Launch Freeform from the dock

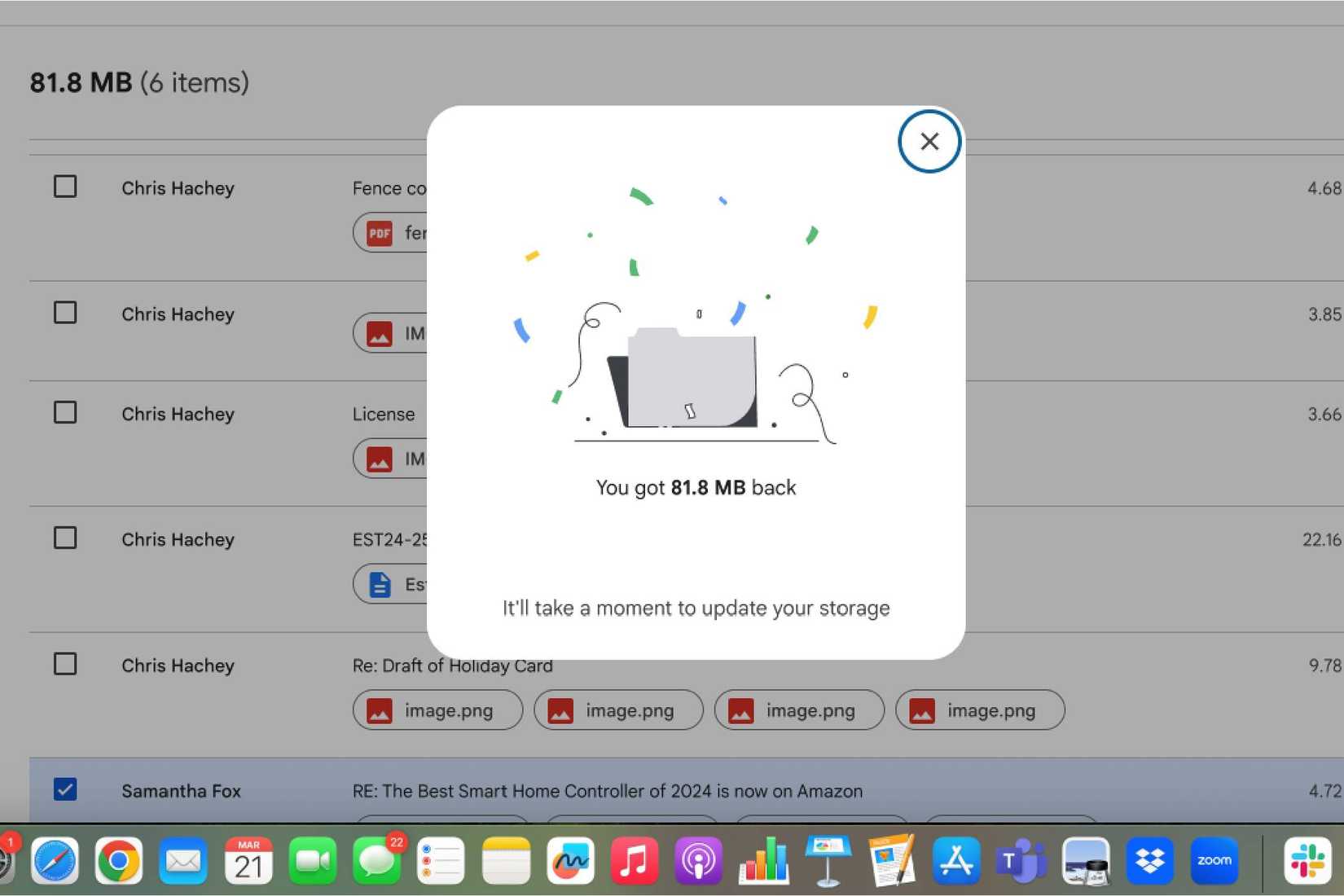(x=570, y=861)
